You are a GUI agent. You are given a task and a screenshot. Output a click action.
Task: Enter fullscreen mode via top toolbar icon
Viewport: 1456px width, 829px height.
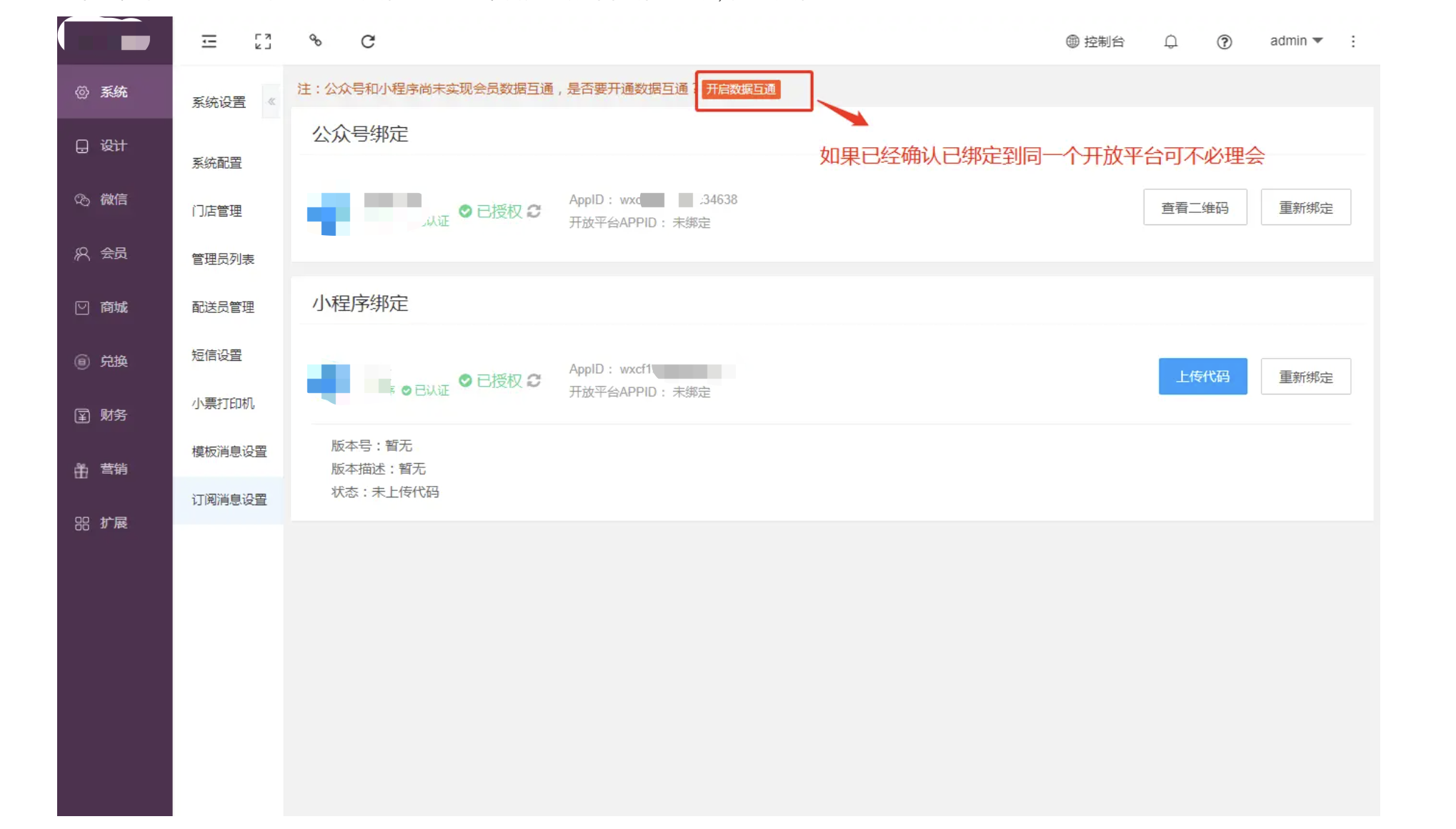point(263,41)
